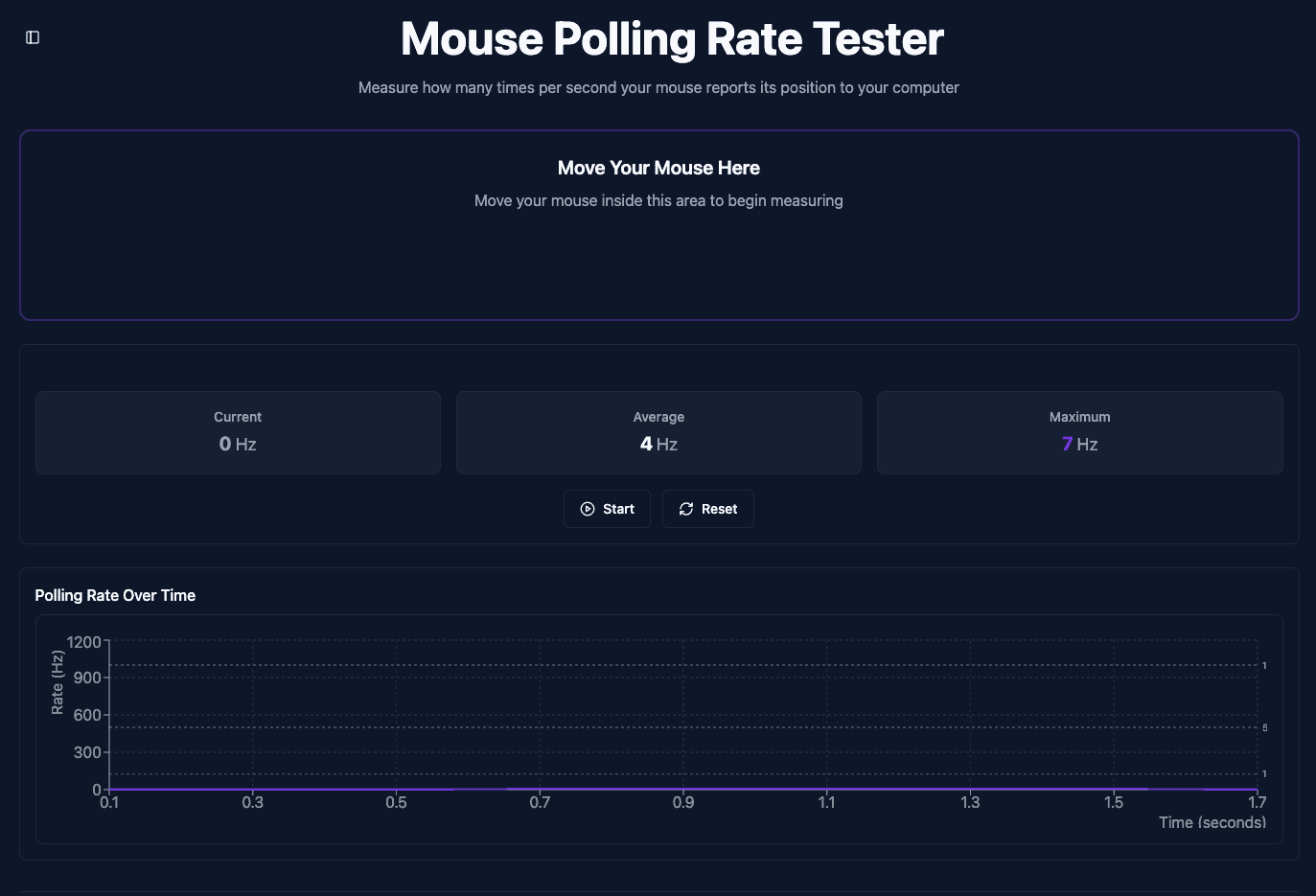The image size is (1316, 896).
Task: Click the 0.9 tick on time axis
Action: pyautogui.click(x=683, y=802)
